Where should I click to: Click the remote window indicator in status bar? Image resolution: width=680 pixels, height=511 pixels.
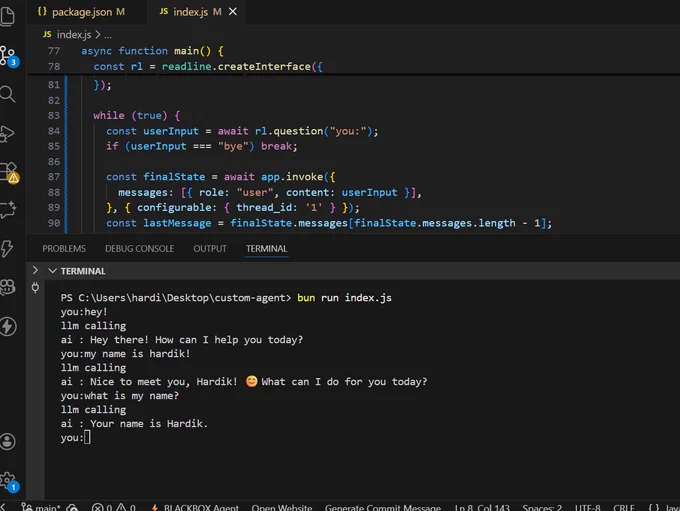tap(3, 507)
